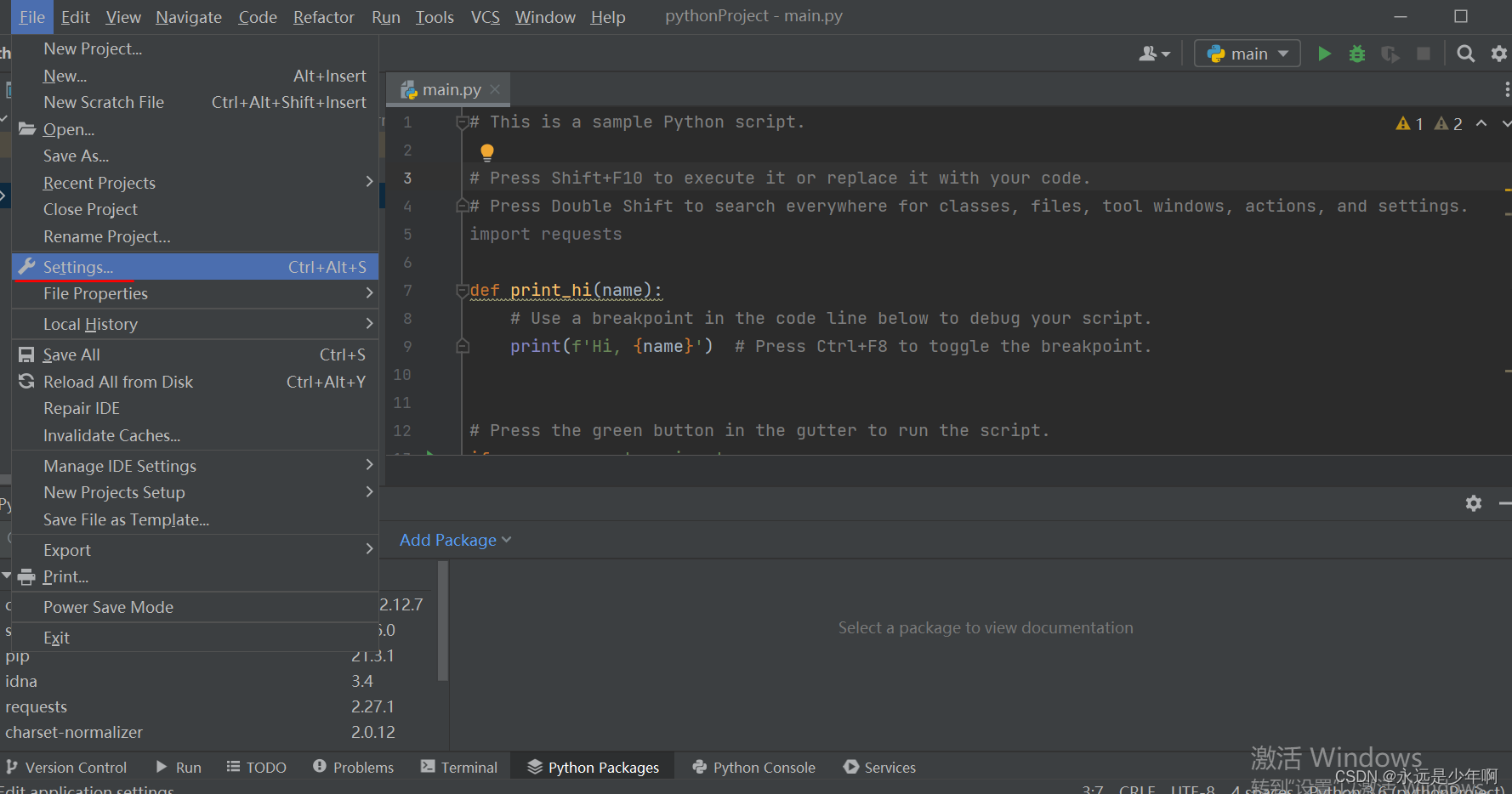Open the TODO tool window
The width and height of the screenshot is (1512, 794).
[x=256, y=767]
